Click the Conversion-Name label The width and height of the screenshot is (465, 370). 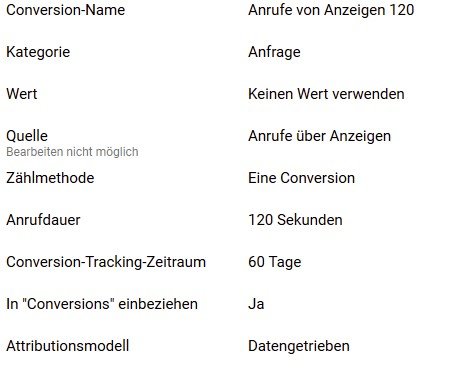click(66, 10)
